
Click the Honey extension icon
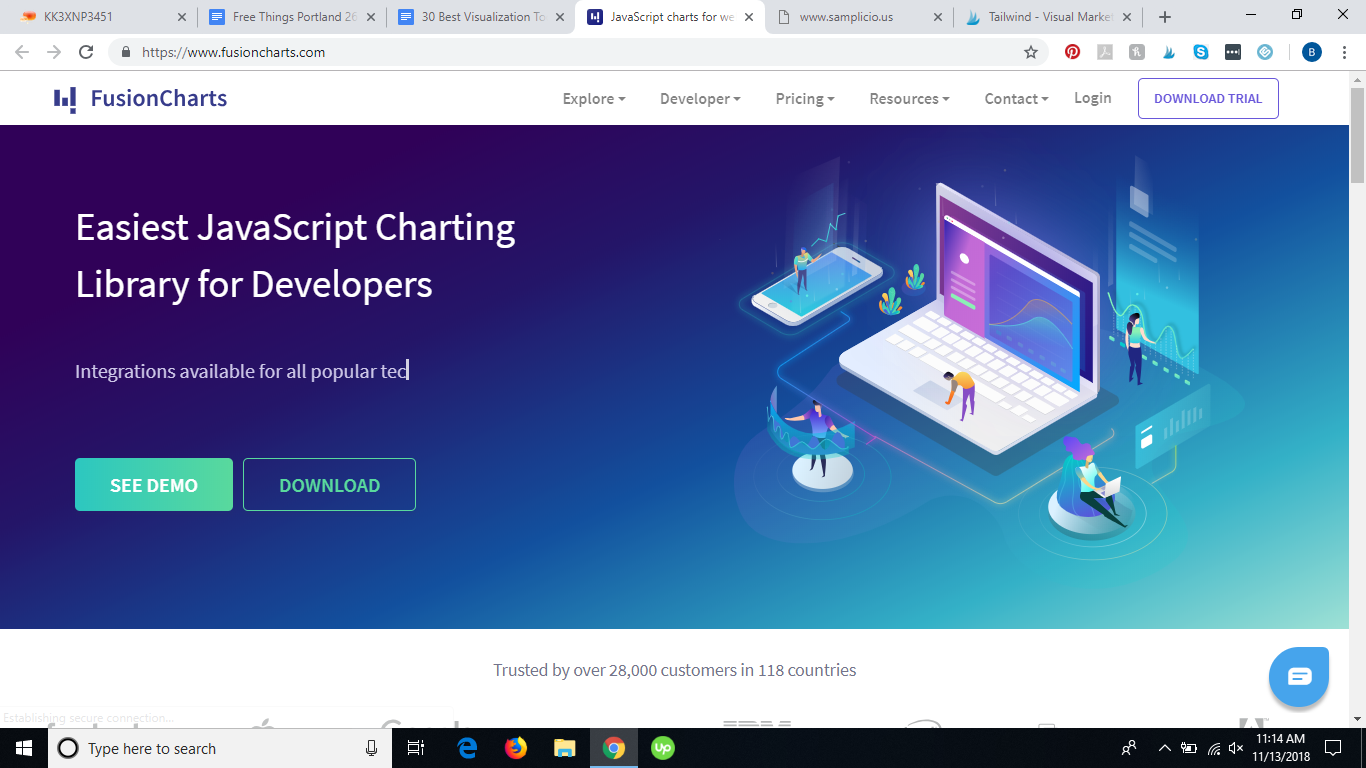tap(1137, 52)
